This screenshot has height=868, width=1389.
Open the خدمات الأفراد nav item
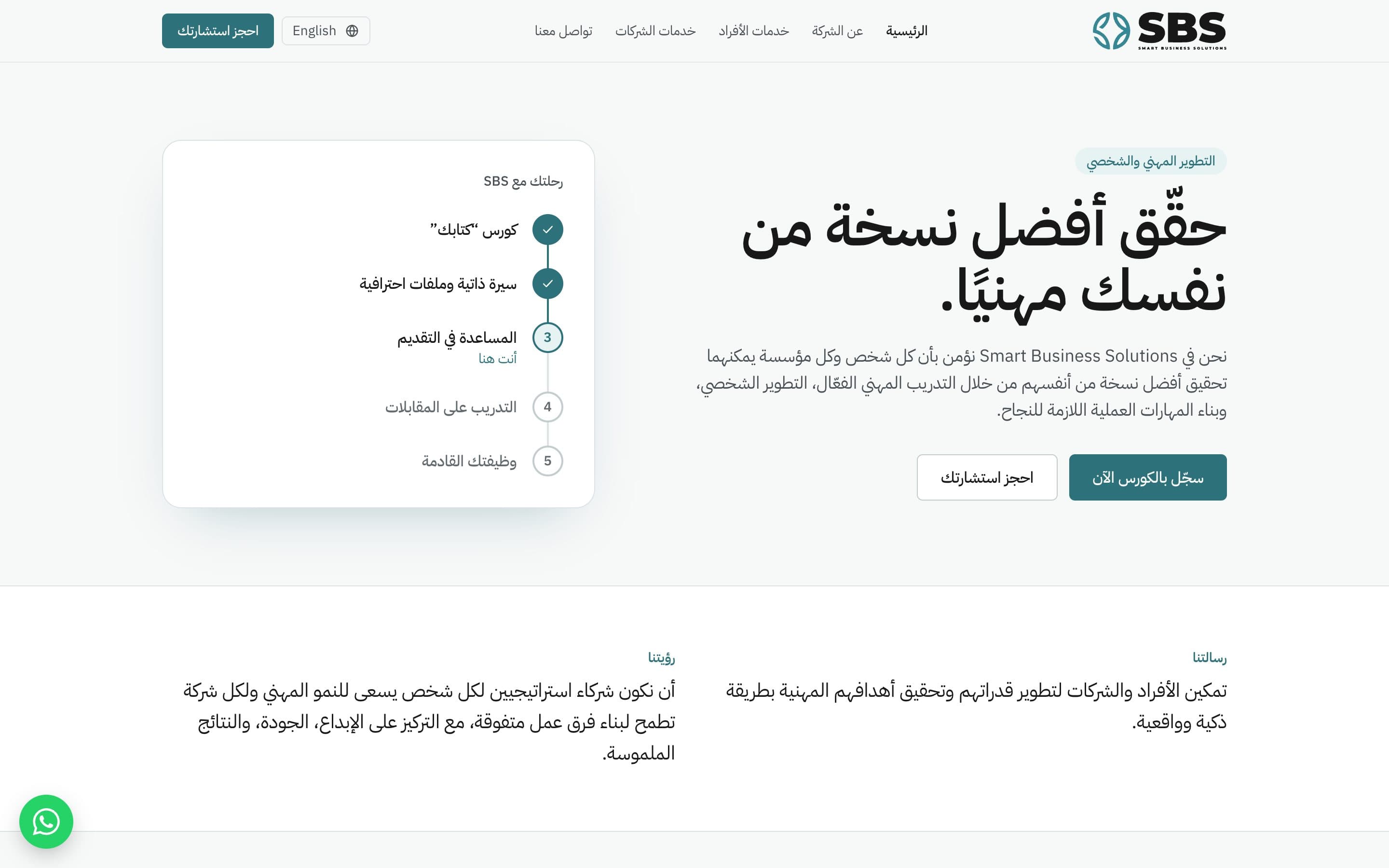tap(754, 31)
